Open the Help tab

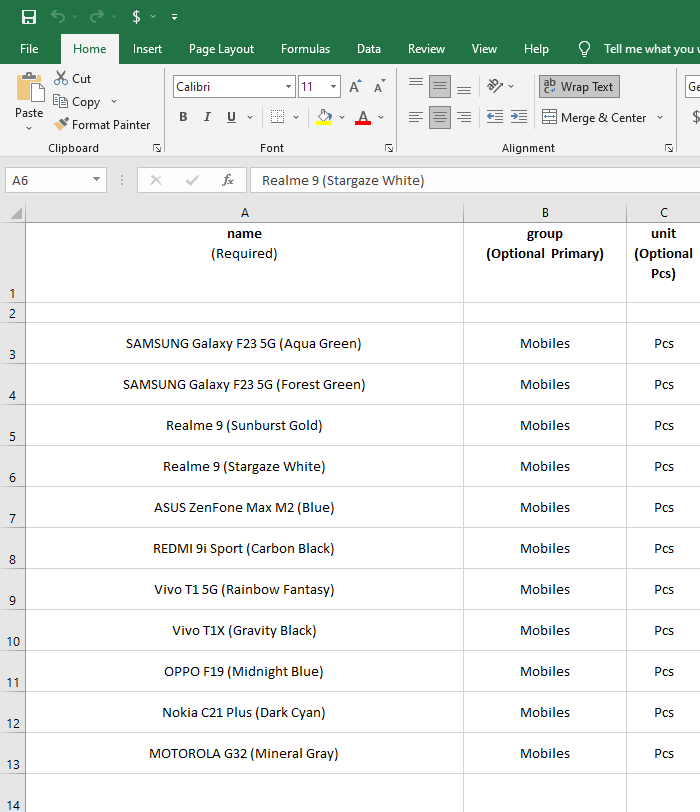pos(536,49)
